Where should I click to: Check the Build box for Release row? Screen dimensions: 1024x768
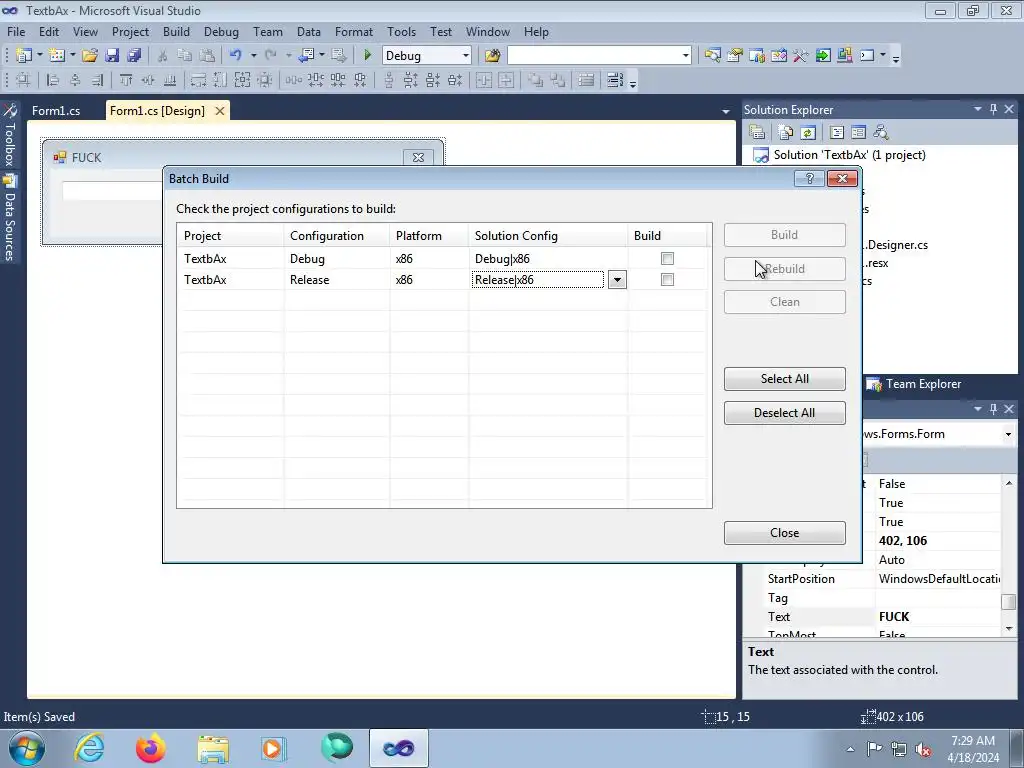(667, 280)
